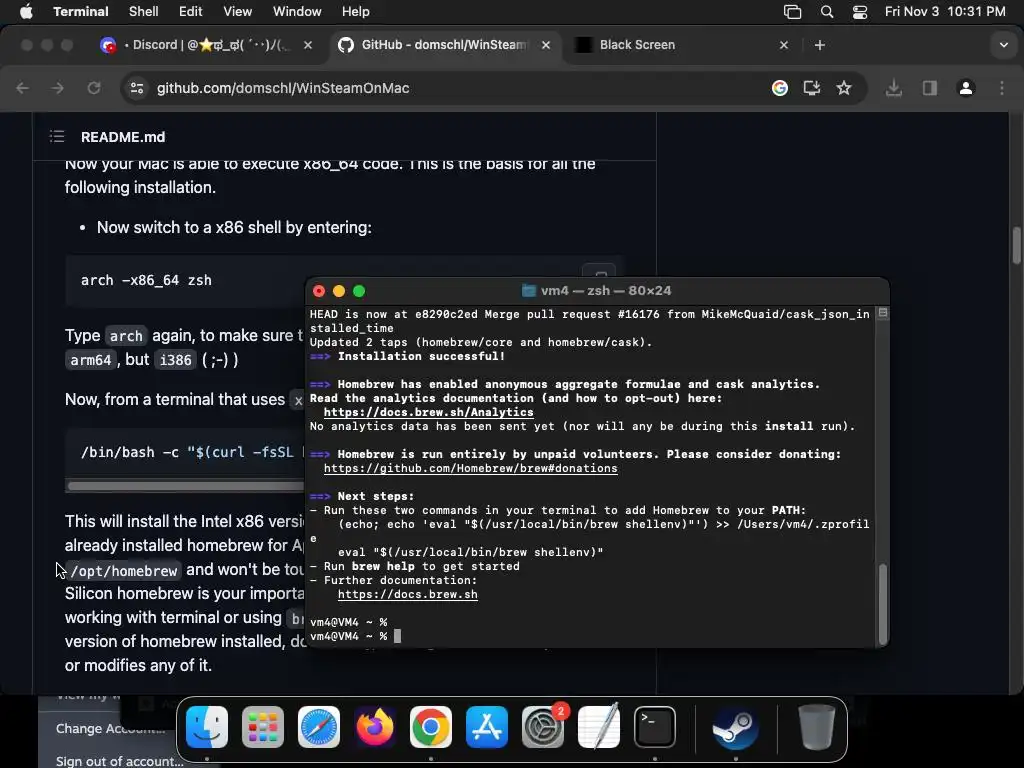Expand the tab search dropdown
1024x768 pixels.
click(1004, 45)
